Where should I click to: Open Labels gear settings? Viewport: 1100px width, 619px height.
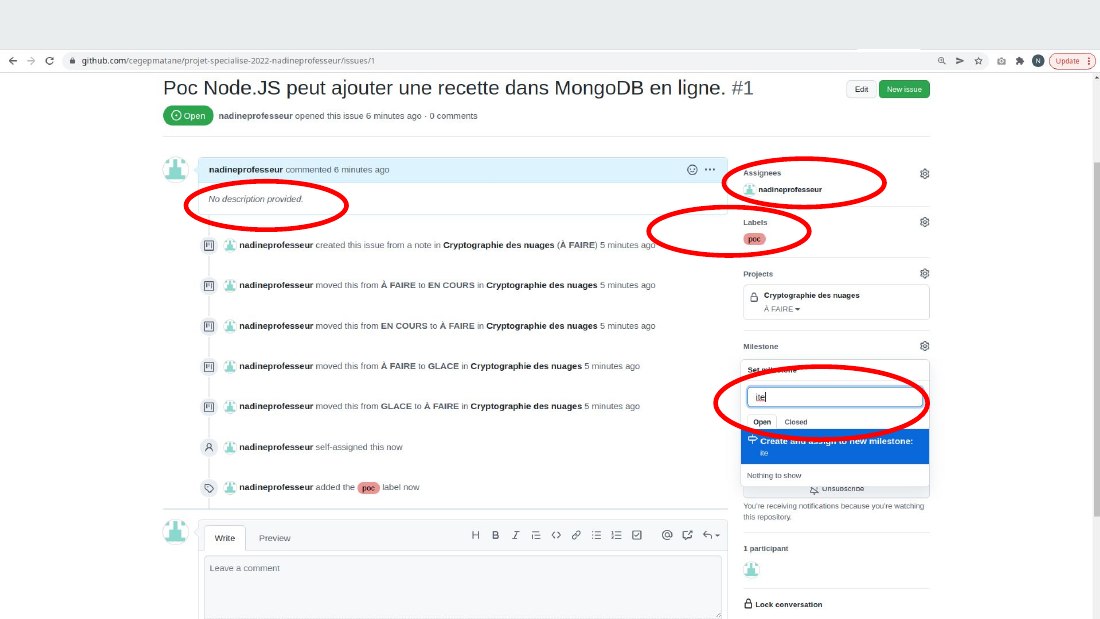tap(925, 222)
